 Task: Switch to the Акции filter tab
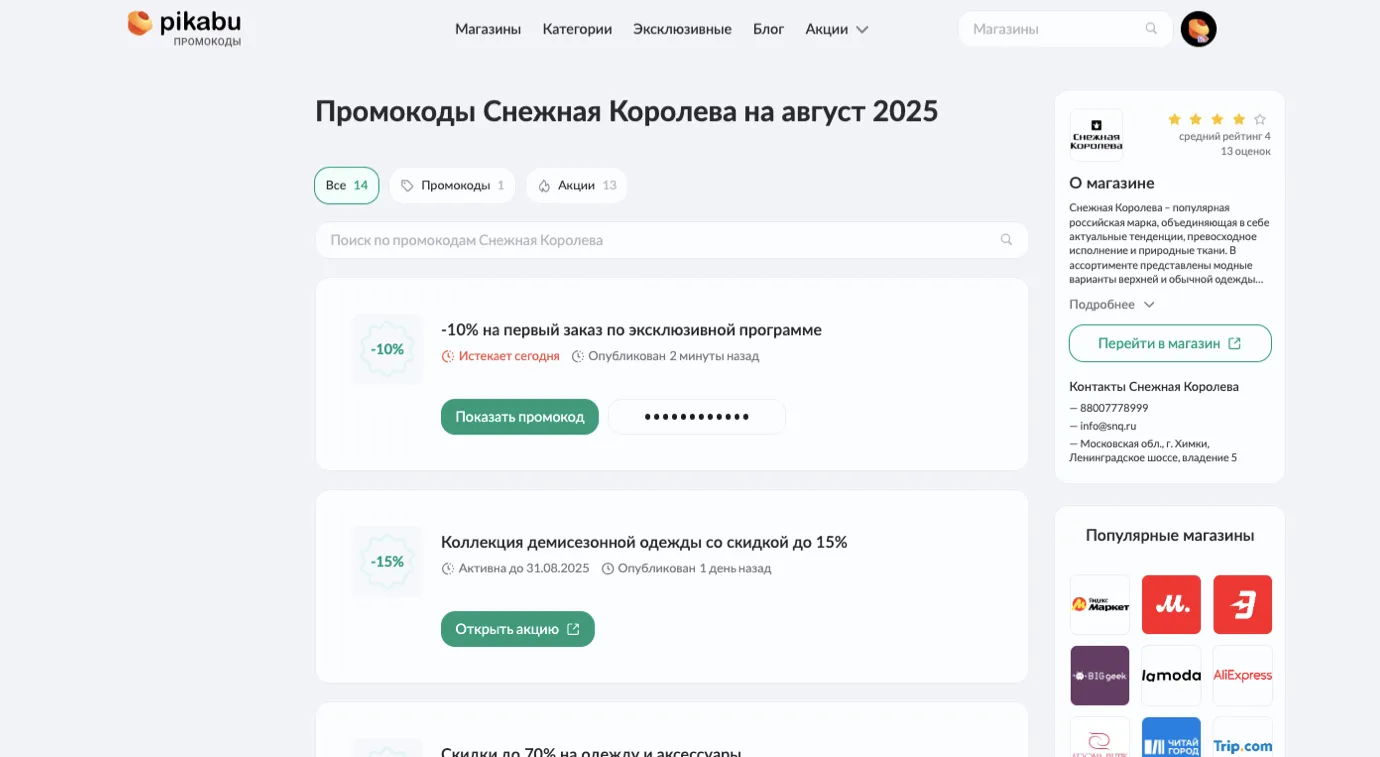point(576,185)
